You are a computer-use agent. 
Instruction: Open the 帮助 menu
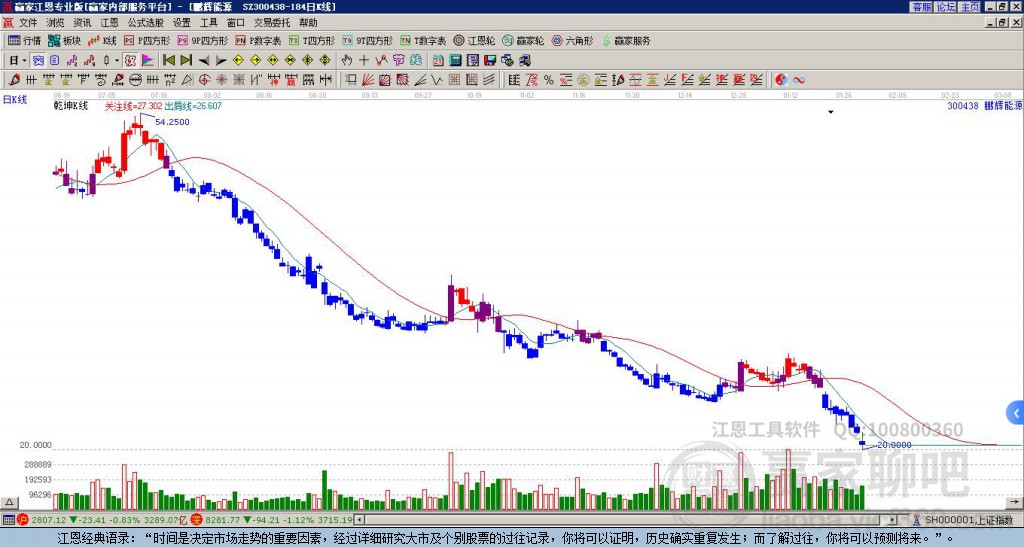(308, 23)
